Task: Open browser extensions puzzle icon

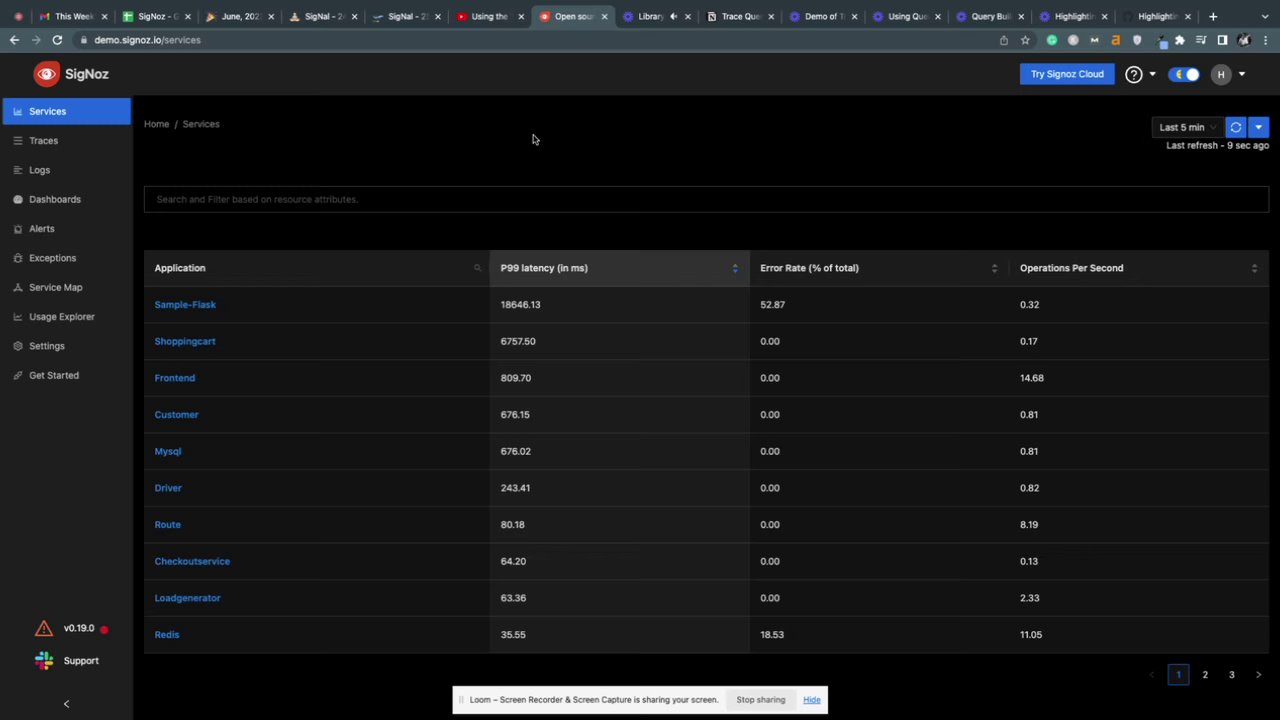Action: coord(1180,40)
